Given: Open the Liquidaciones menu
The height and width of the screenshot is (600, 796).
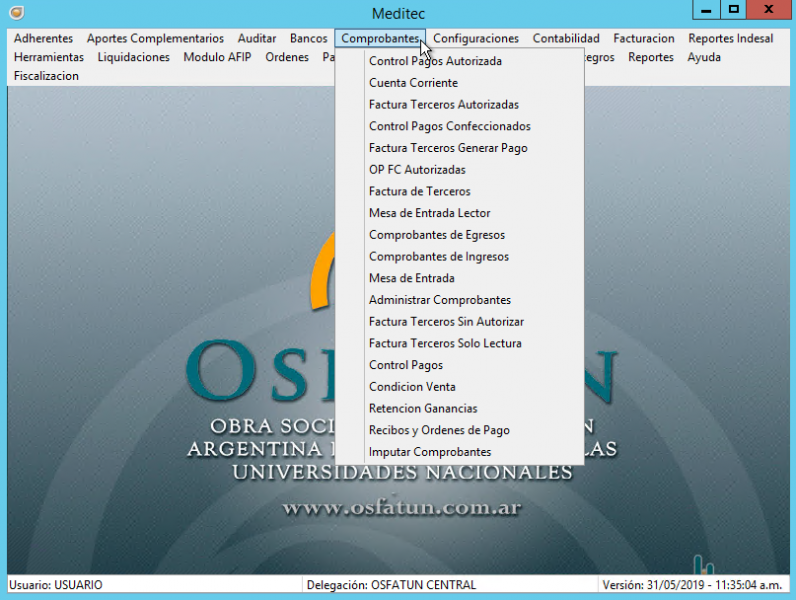Looking at the screenshot, I should [x=134, y=57].
